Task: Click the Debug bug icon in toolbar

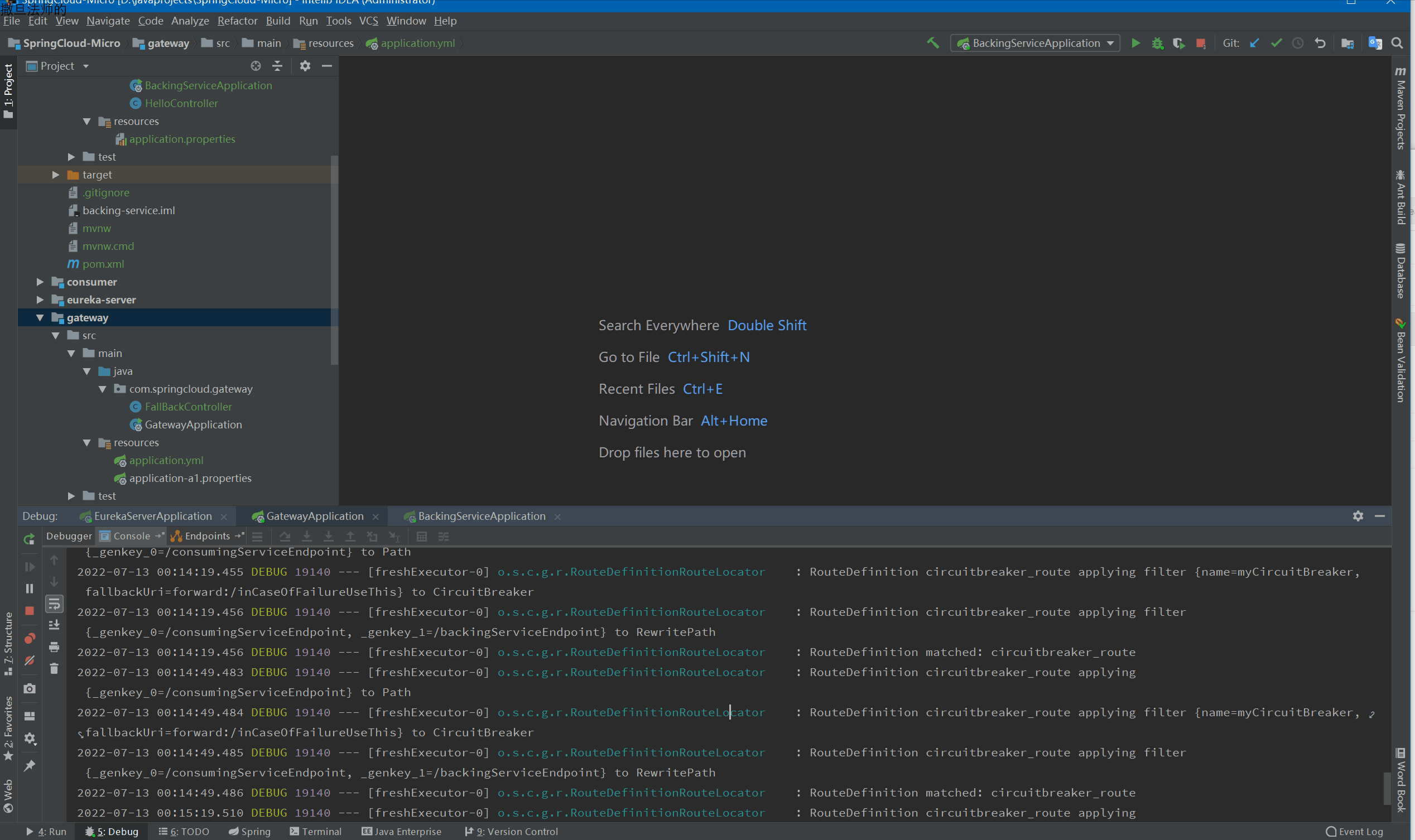Action: tap(1157, 43)
